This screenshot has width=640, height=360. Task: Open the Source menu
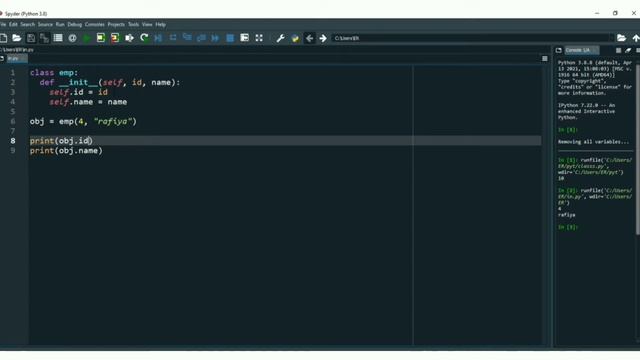click(45, 24)
